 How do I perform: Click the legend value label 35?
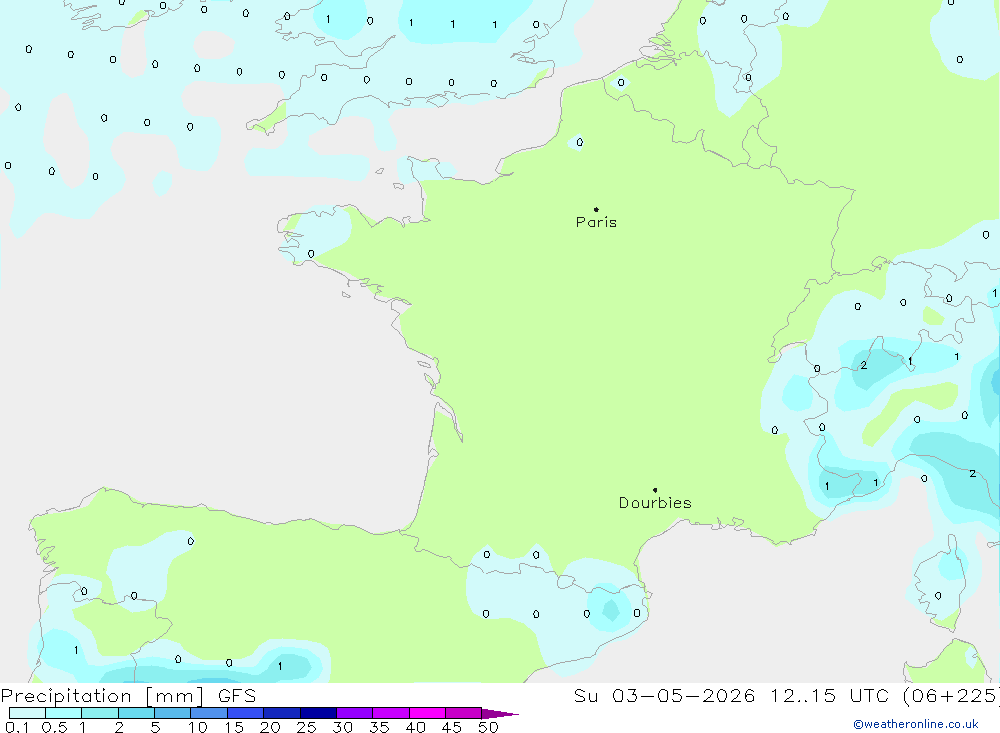click(379, 727)
